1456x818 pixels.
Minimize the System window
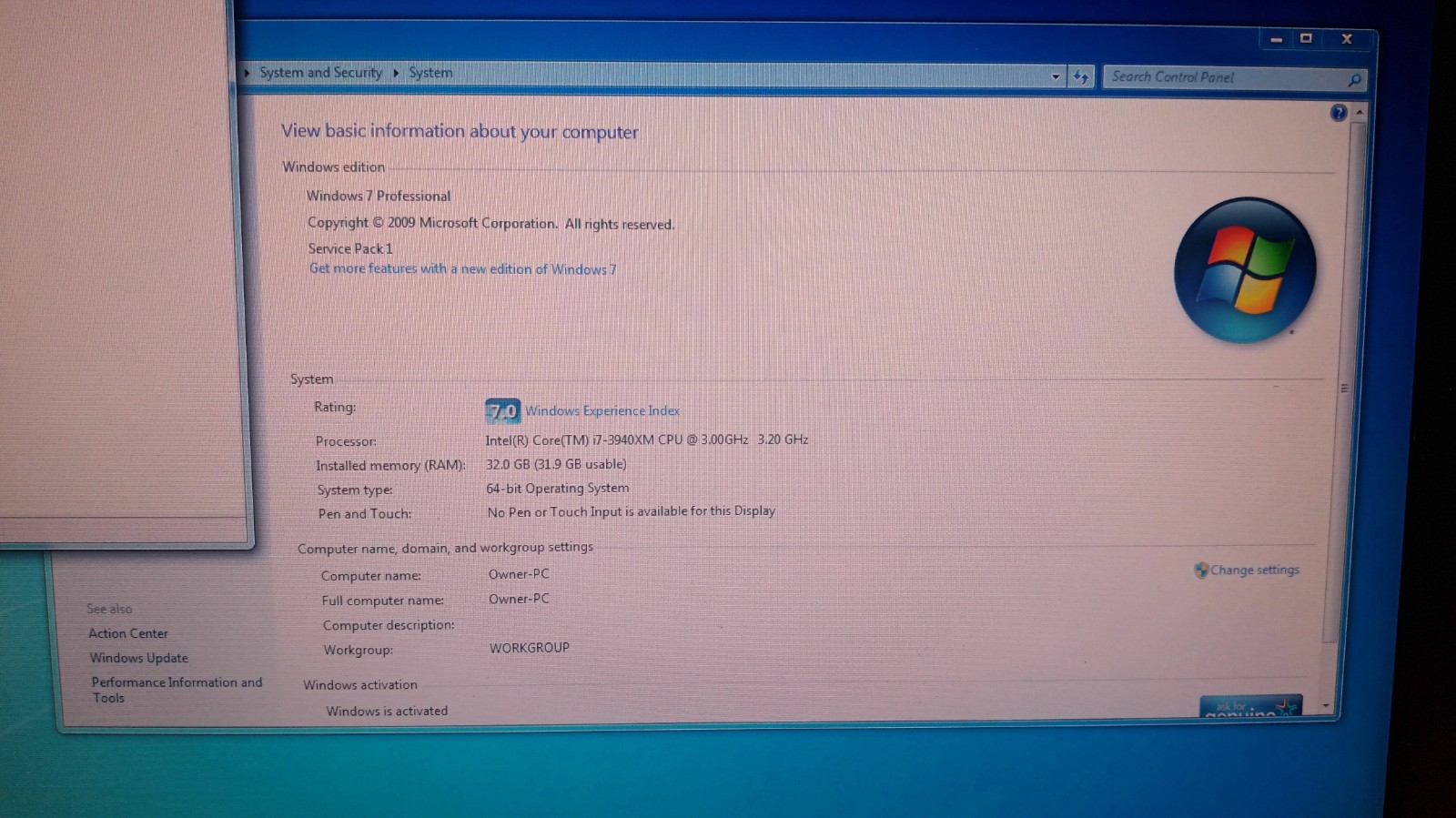pyautogui.click(x=1276, y=39)
